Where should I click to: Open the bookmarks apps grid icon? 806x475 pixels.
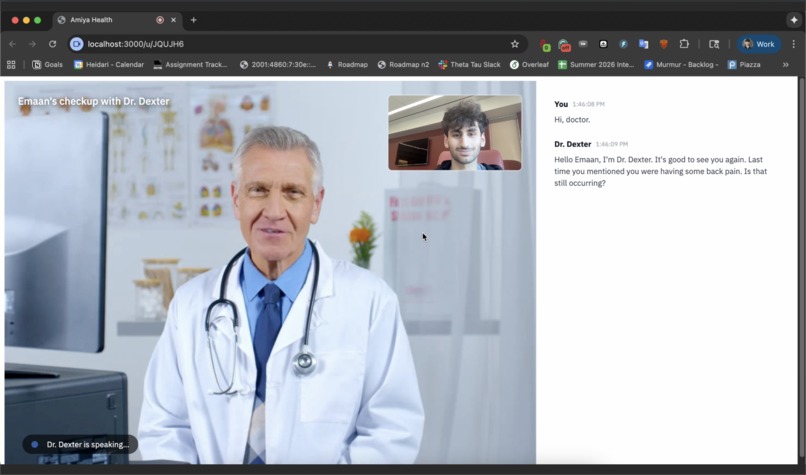click(x=11, y=65)
